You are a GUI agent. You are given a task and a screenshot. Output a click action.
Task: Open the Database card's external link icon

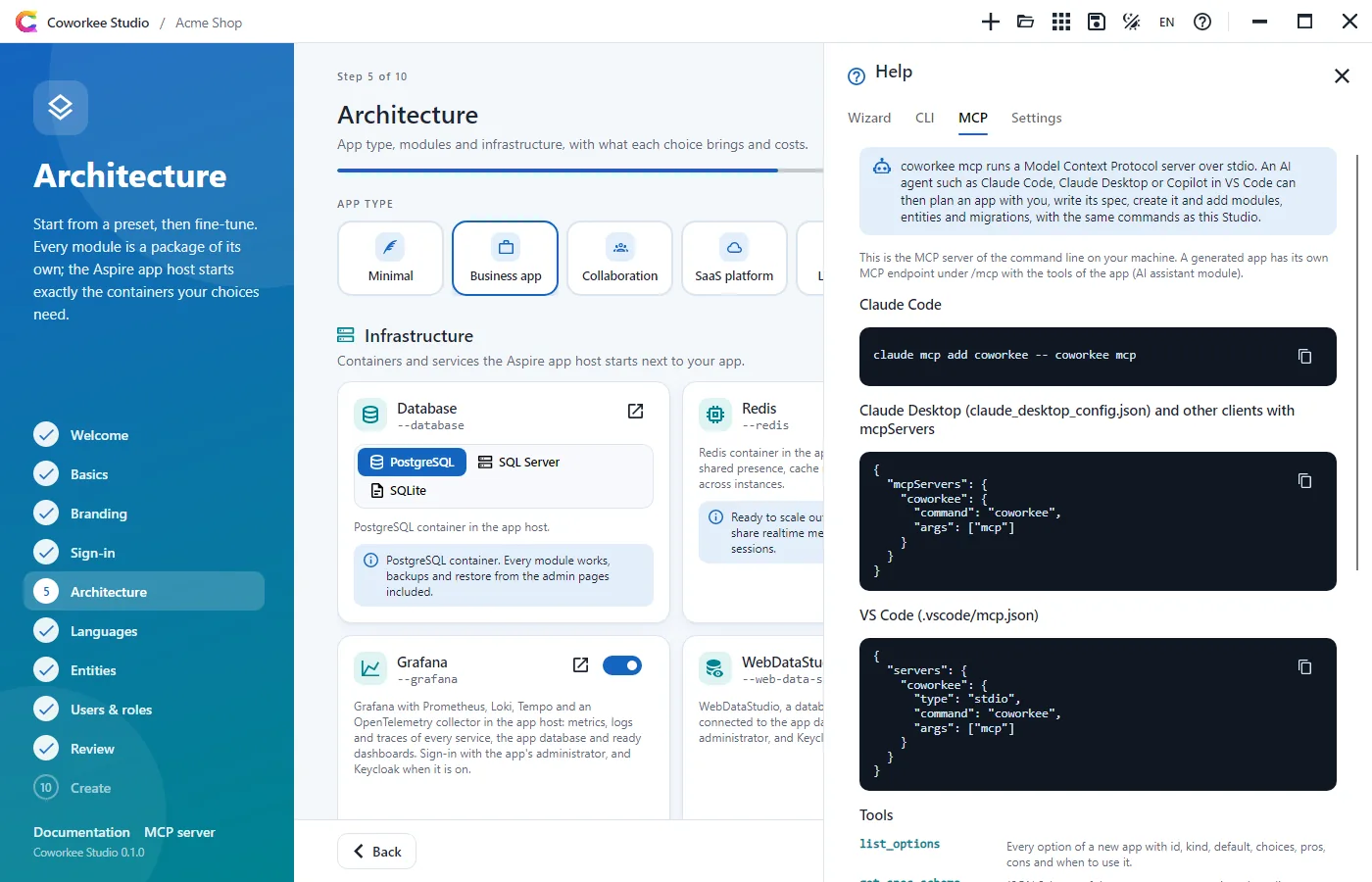click(x=635, y=411)
